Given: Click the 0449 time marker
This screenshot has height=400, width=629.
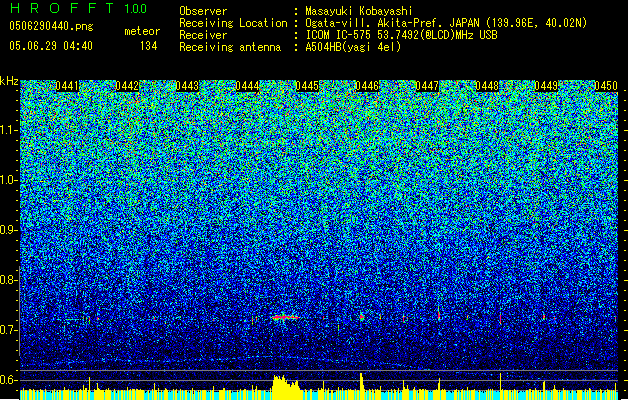Looking at the screenshot, I should coord(546,86).
